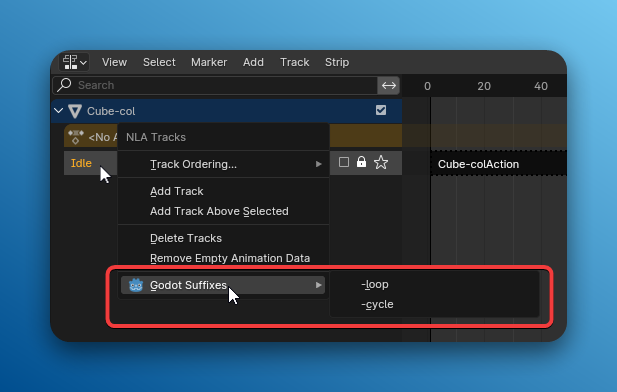Screen dimensions: 617x392
Task: Open the Select menu
Action: tap(159, 62)
